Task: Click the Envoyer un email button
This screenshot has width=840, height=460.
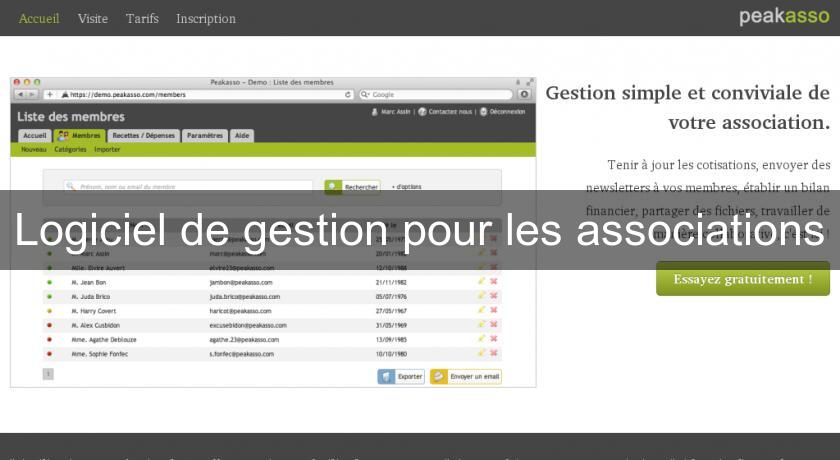Action: (466, 376)
